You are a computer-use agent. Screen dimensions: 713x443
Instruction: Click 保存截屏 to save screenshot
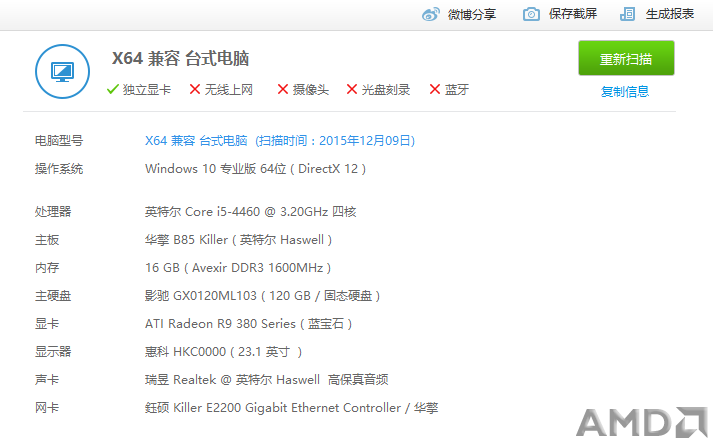point(572,14)
